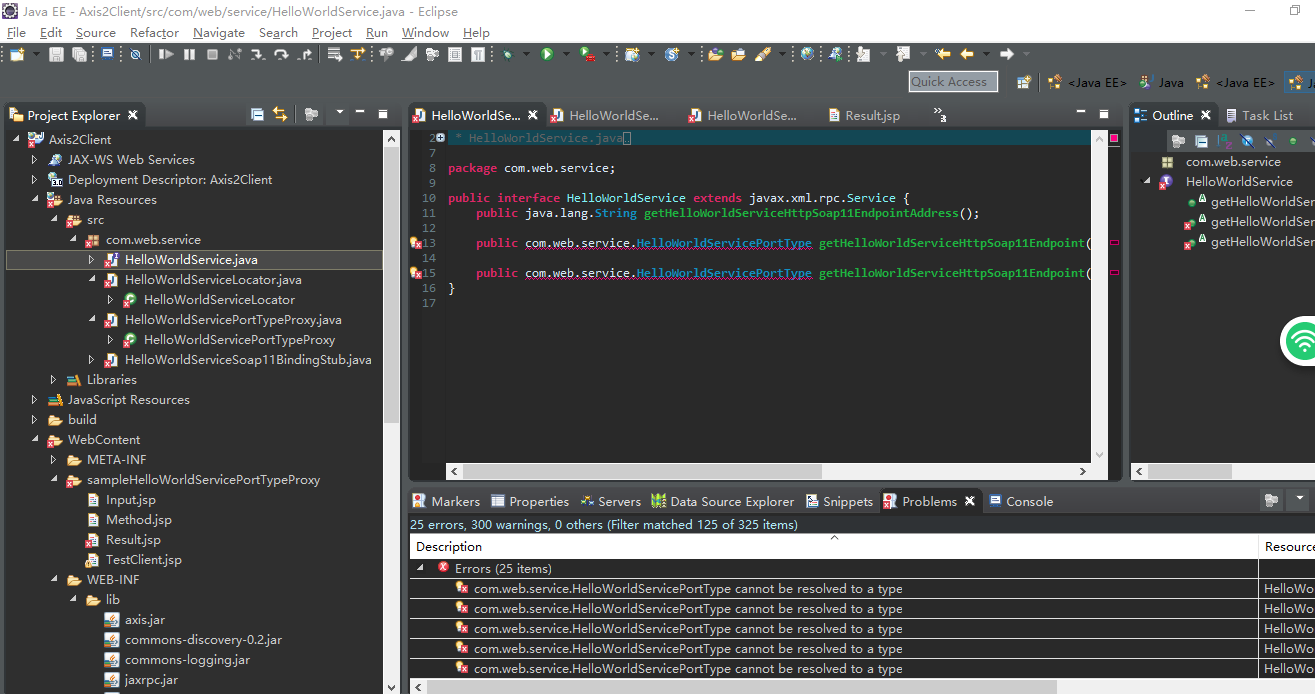Select axis.jar in lib folder

point(134,620)
